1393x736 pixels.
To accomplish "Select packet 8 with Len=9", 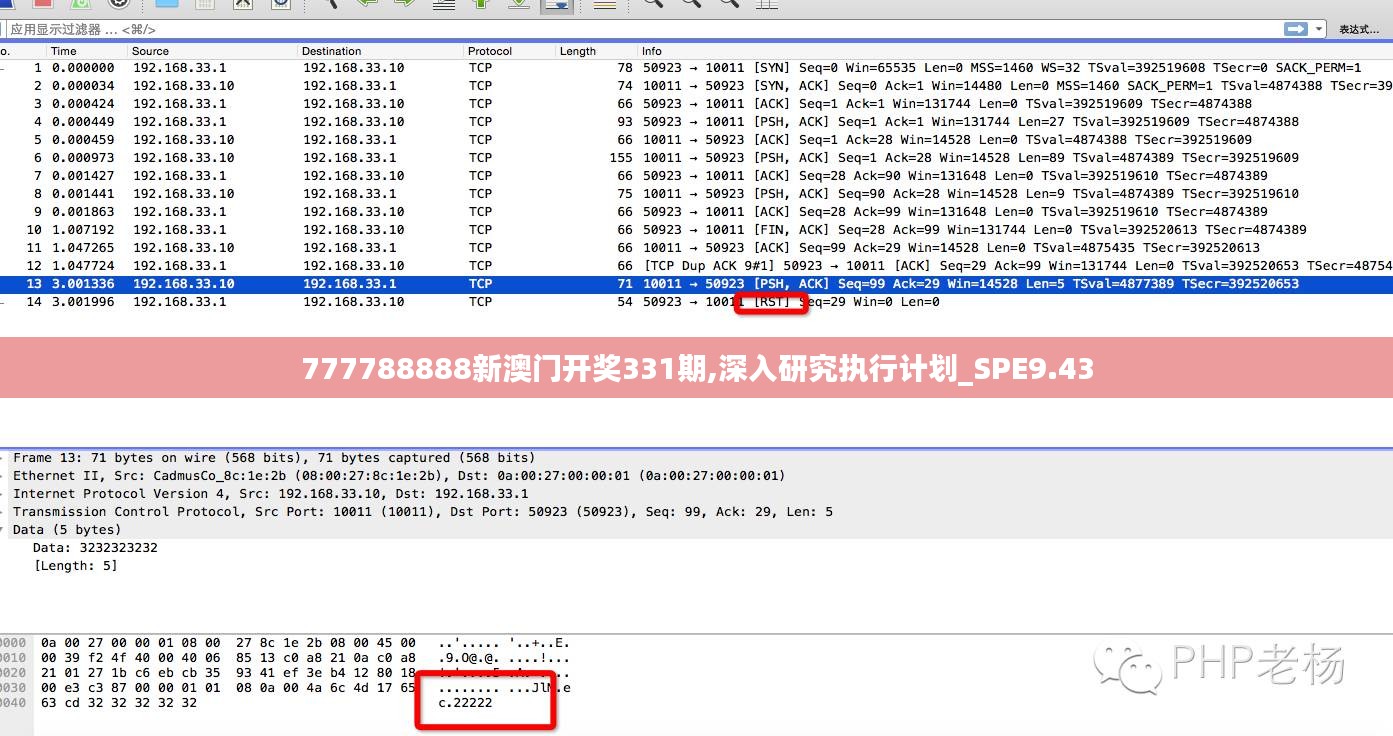I will tap(696, 194).
